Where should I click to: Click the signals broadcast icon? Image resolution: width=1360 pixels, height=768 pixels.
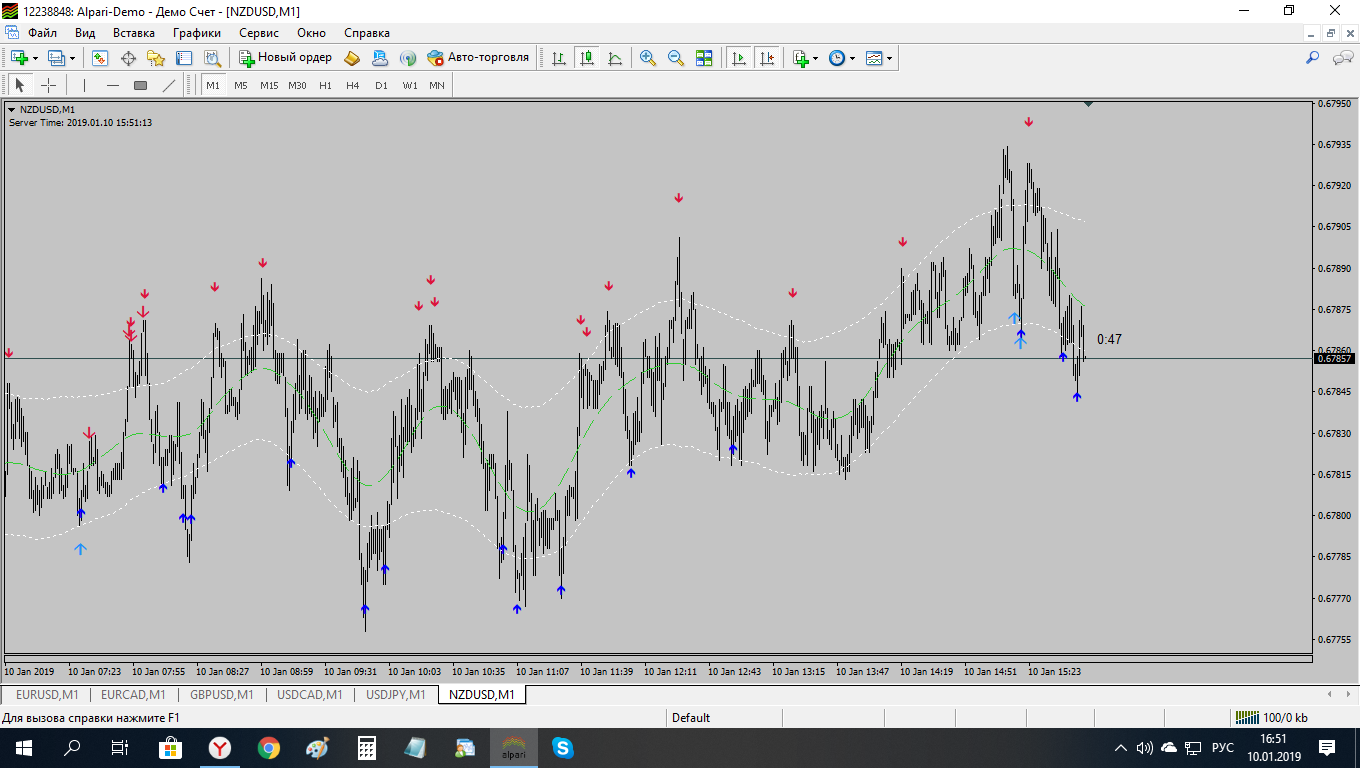point(408,58)
